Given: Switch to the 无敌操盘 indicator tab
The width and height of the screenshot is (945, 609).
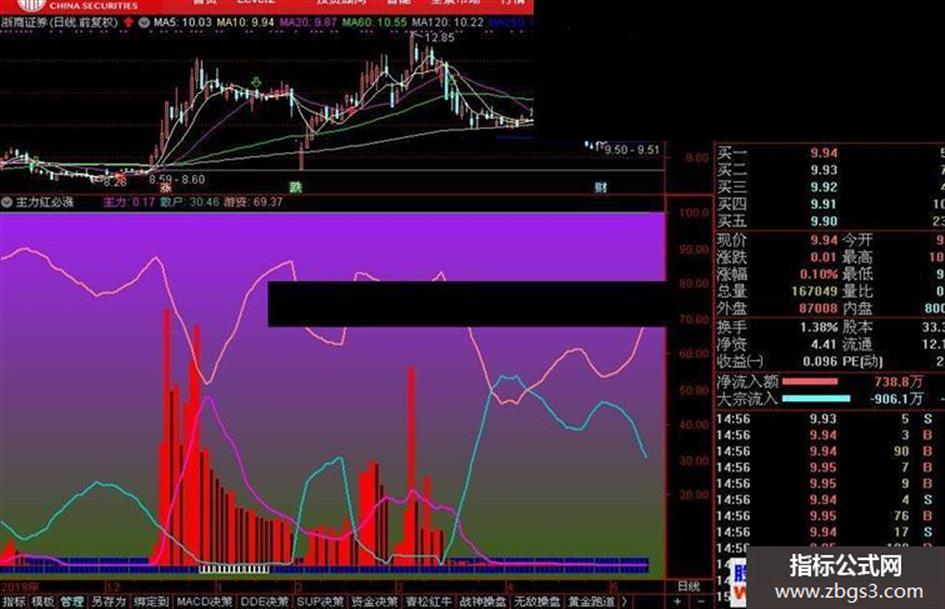Looking at the screenshot, I should tap(537, 601).
